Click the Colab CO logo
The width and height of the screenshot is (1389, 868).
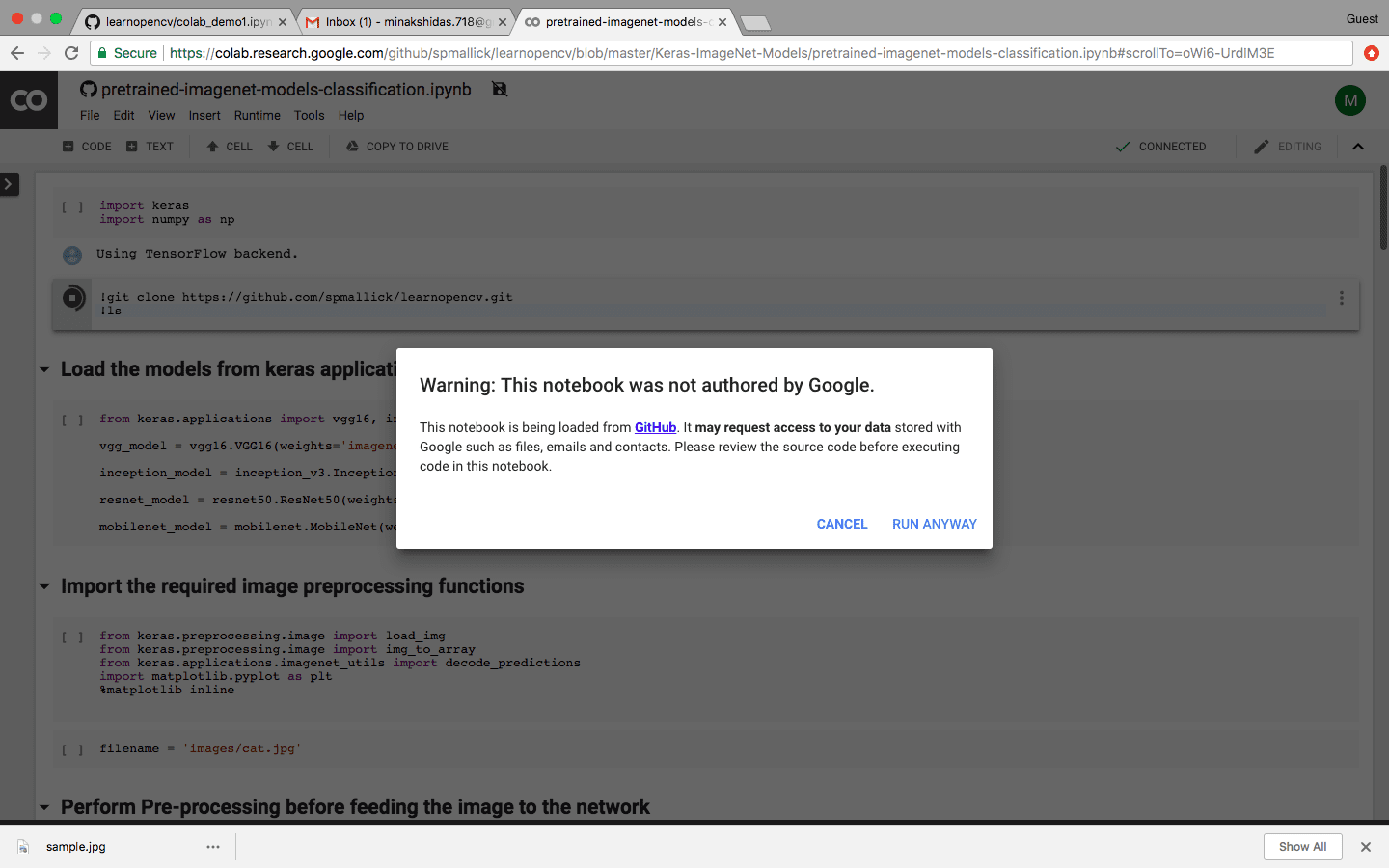(28, 100)
